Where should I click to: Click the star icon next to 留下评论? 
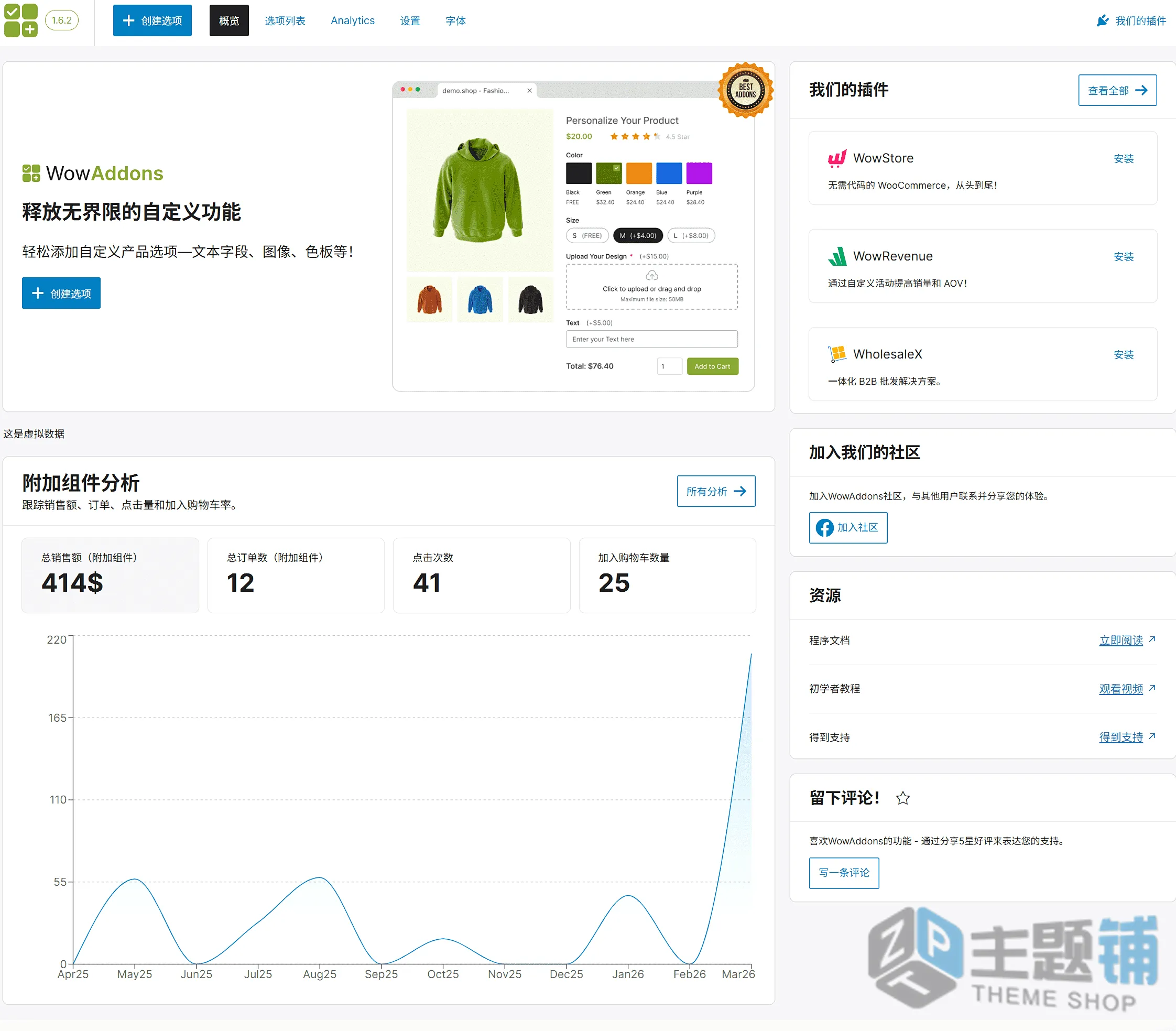pyautogui.click(x=903, y=798)
